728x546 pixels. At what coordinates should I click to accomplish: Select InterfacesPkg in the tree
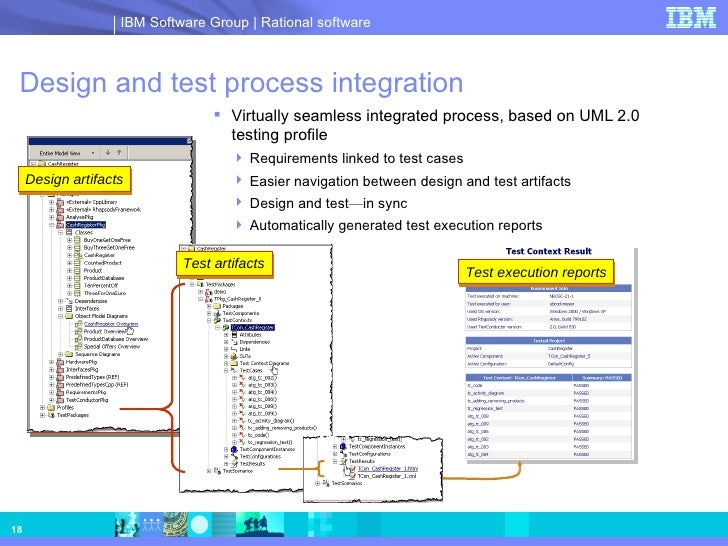[82, 369]
